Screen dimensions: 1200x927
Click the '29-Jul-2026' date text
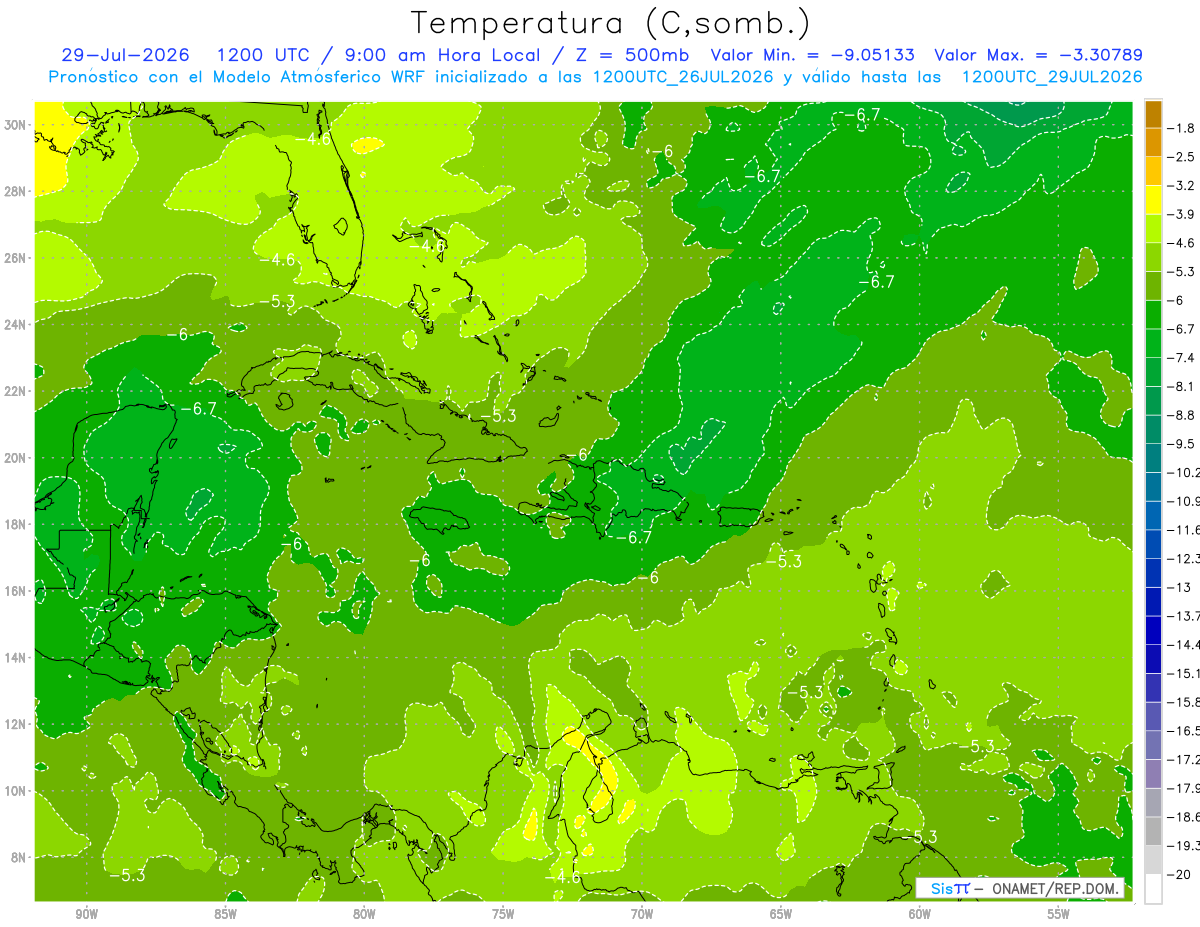click(127, 55)
